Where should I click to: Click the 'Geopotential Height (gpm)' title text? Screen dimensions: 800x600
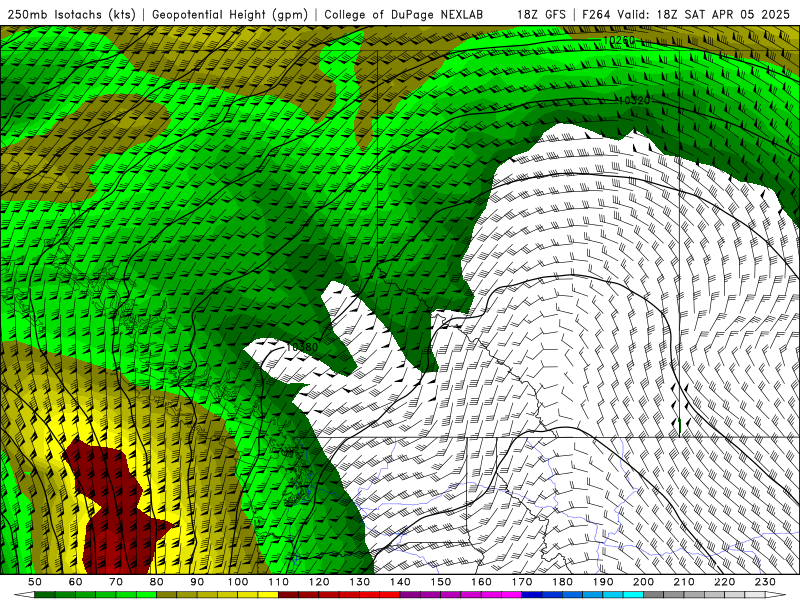[230, 15]
